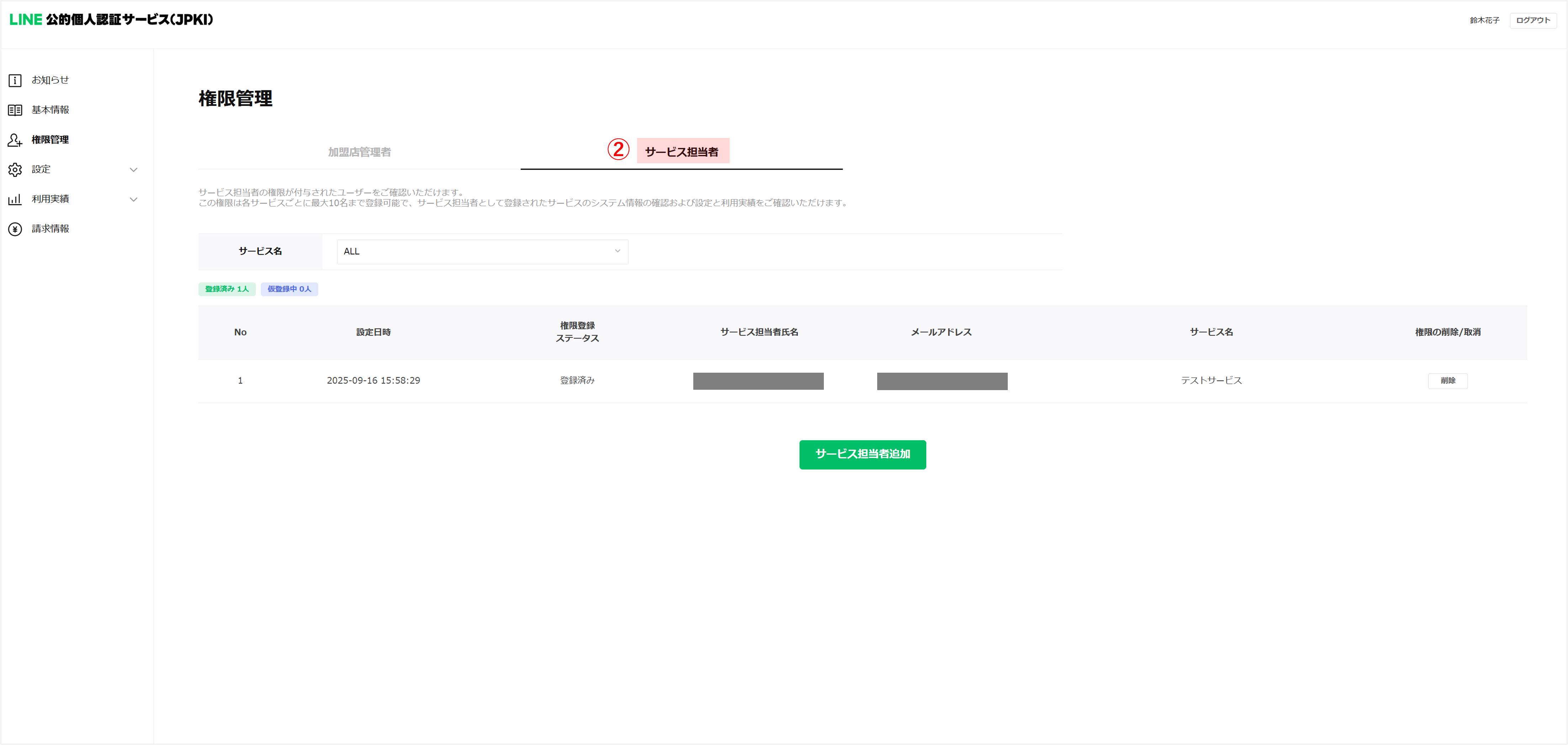Click the ログアウト button

pos(1533,21)
